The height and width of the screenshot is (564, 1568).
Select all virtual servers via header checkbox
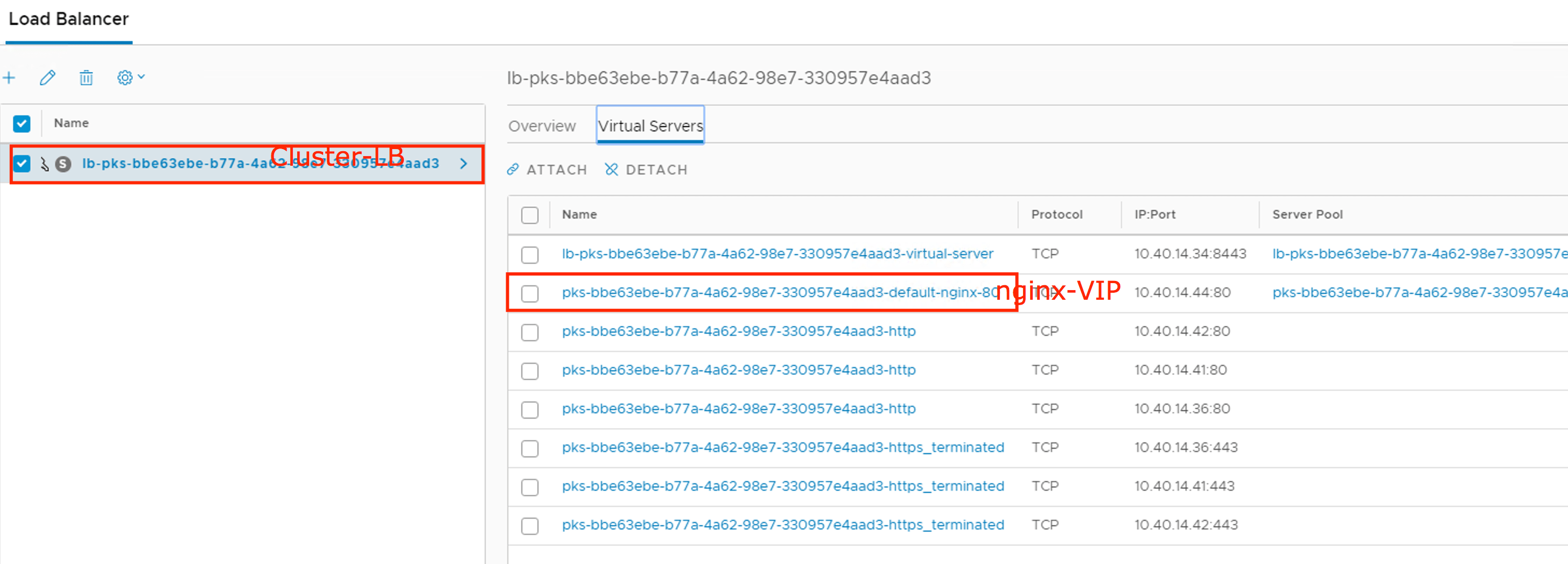pos(529,215)
